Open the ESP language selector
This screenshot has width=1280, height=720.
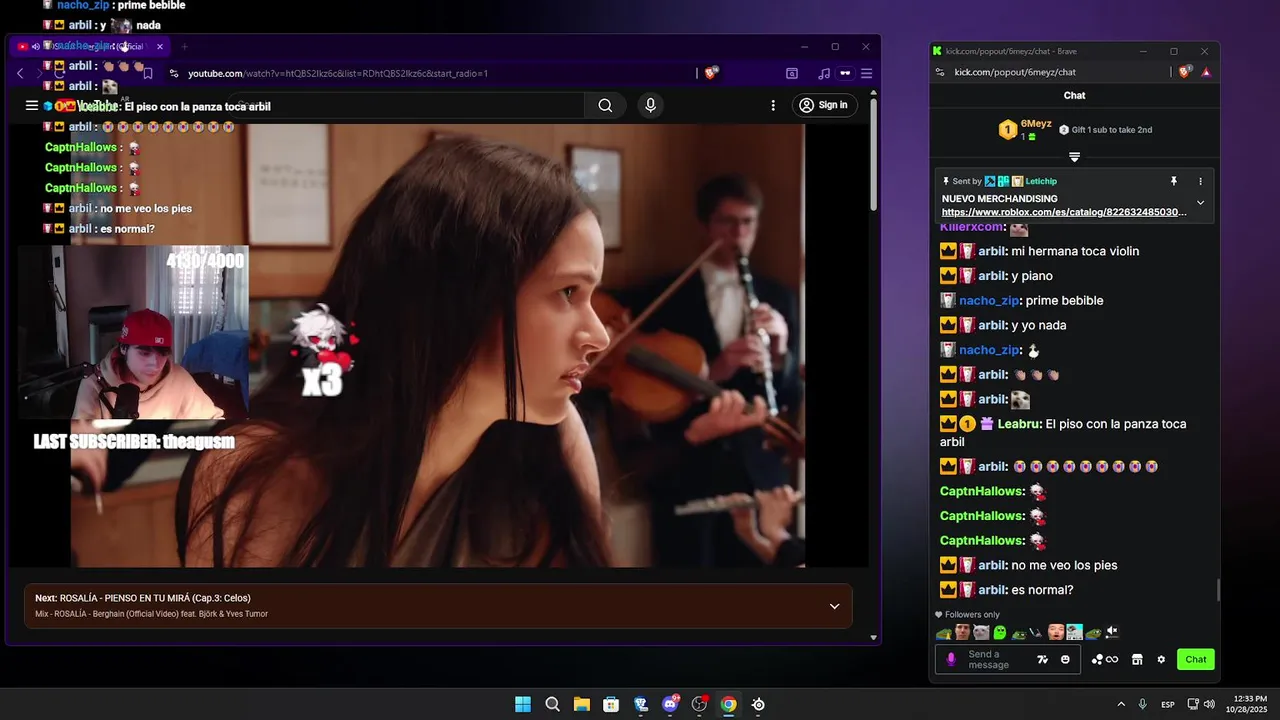[x=1168, y=704]
